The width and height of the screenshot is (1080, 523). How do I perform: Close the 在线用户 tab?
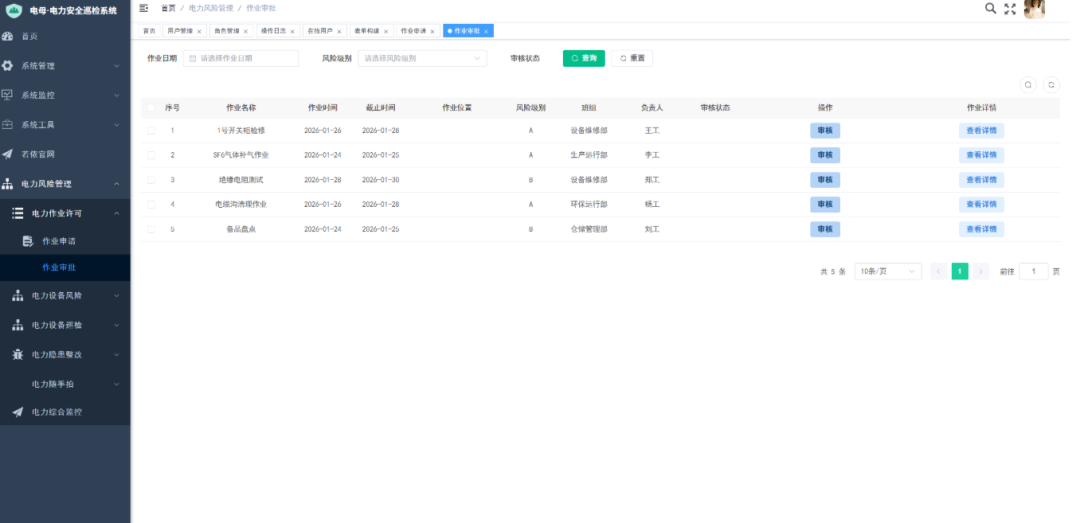pyautogui.click(x=339, y=32)
